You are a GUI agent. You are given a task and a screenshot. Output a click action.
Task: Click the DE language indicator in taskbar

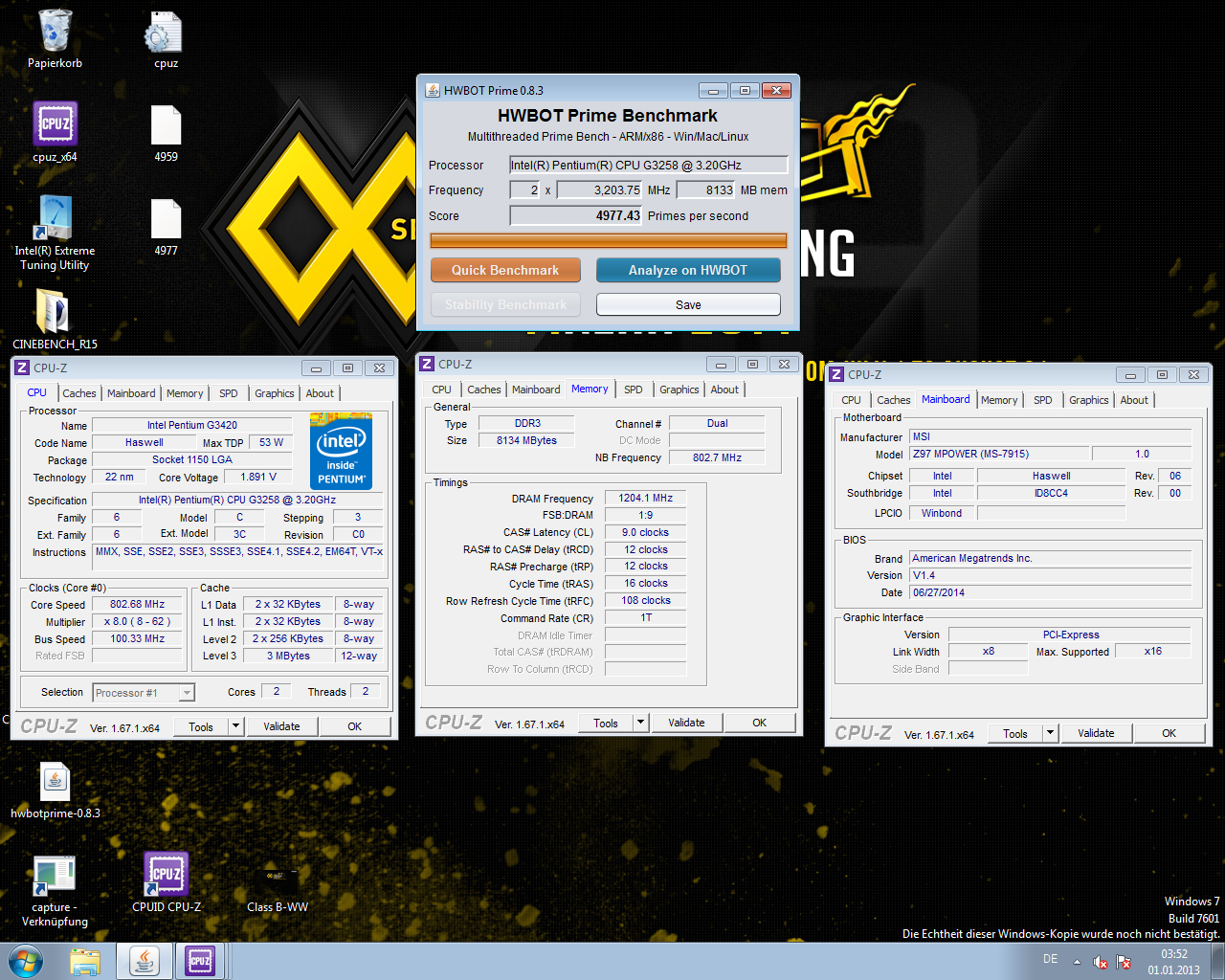coord(1050,959)
